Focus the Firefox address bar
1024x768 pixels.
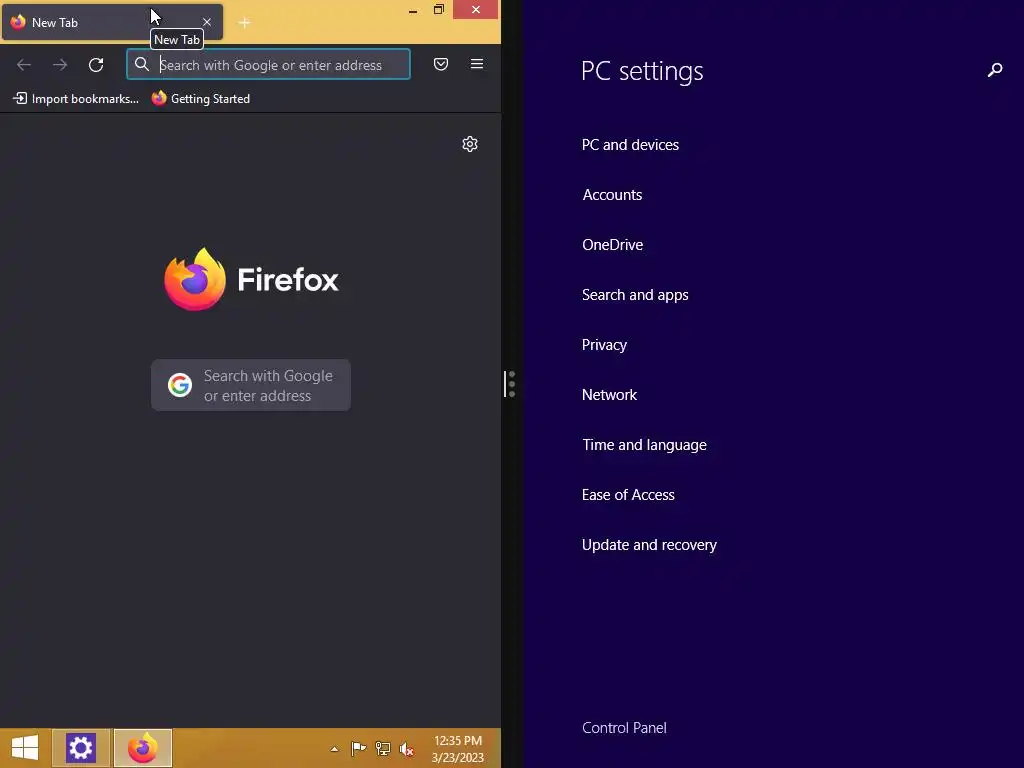(268, 65)
